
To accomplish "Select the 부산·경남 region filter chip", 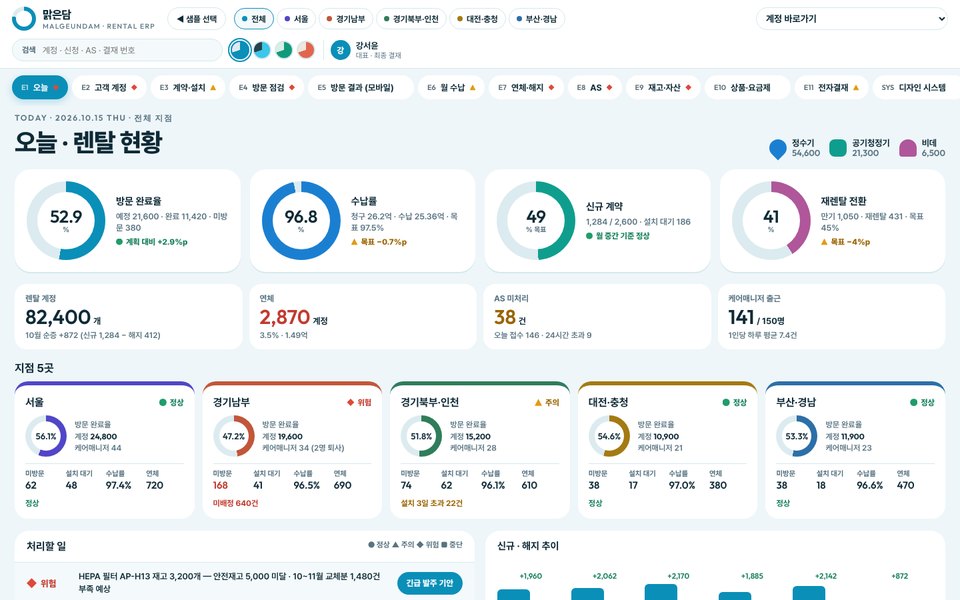I will coord(537,19).
